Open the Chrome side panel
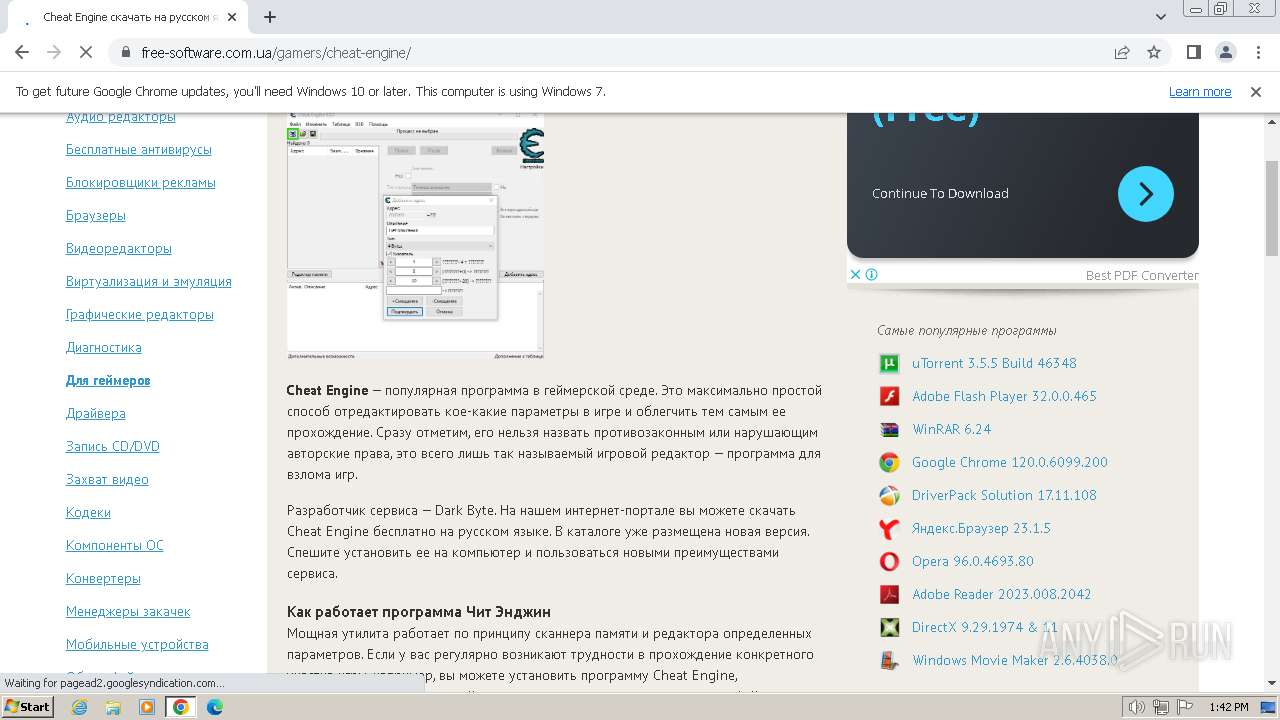This screenshot has height=720, width=1280. pos(1194,53)
